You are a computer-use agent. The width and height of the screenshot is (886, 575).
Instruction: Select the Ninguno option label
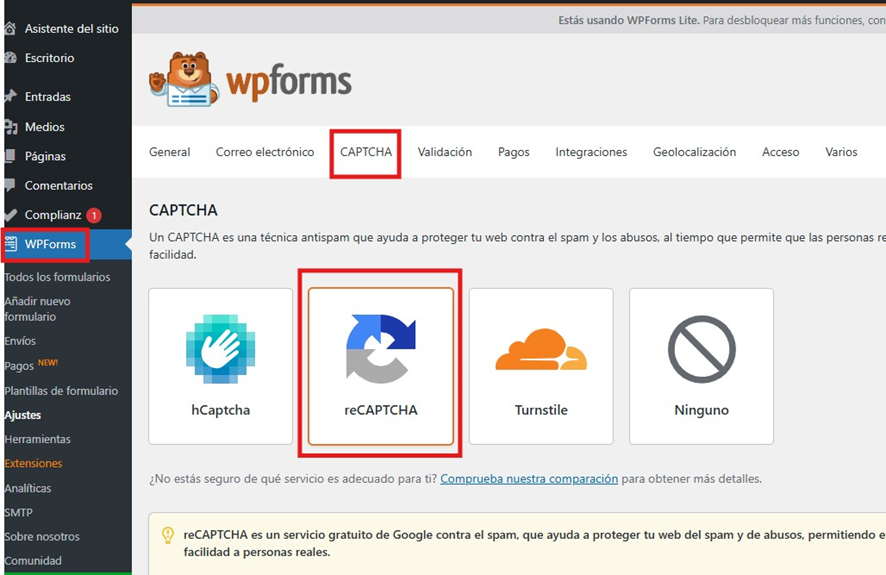coord(701,410)
